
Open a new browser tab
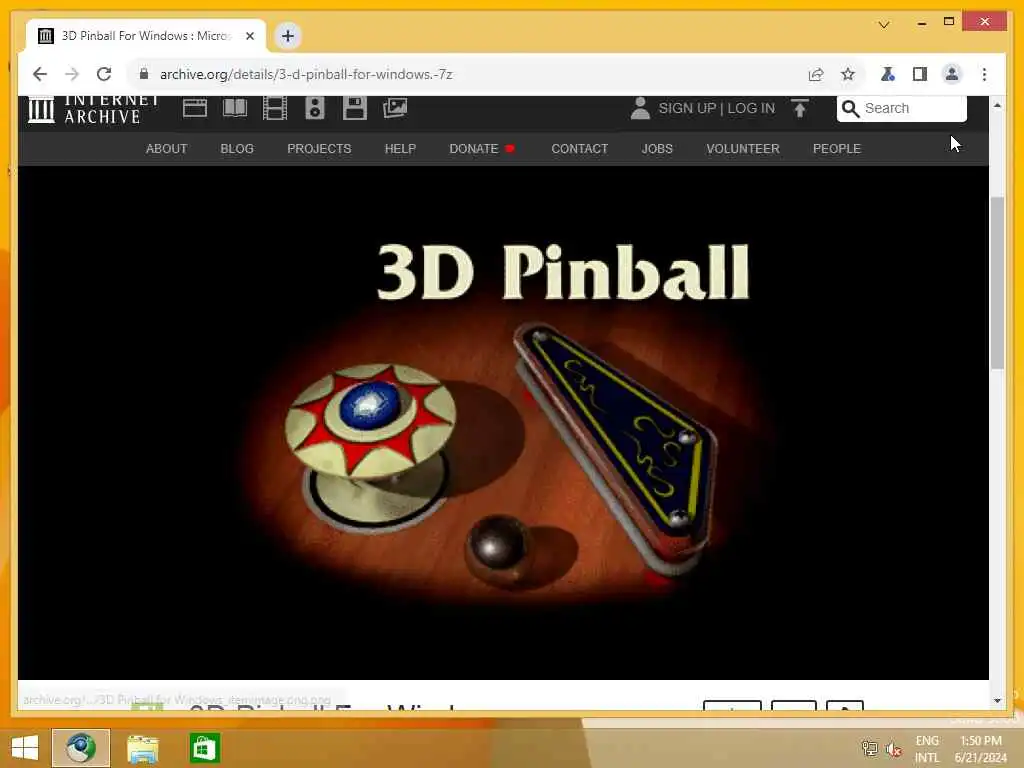[288, 36]
